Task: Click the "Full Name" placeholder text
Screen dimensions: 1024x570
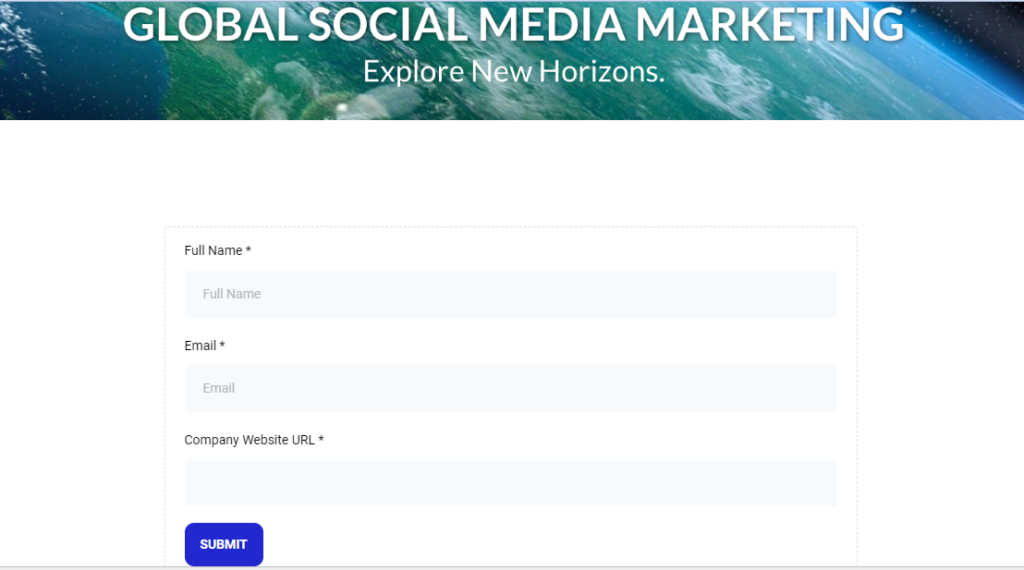Action: click(x=231, y=294)
